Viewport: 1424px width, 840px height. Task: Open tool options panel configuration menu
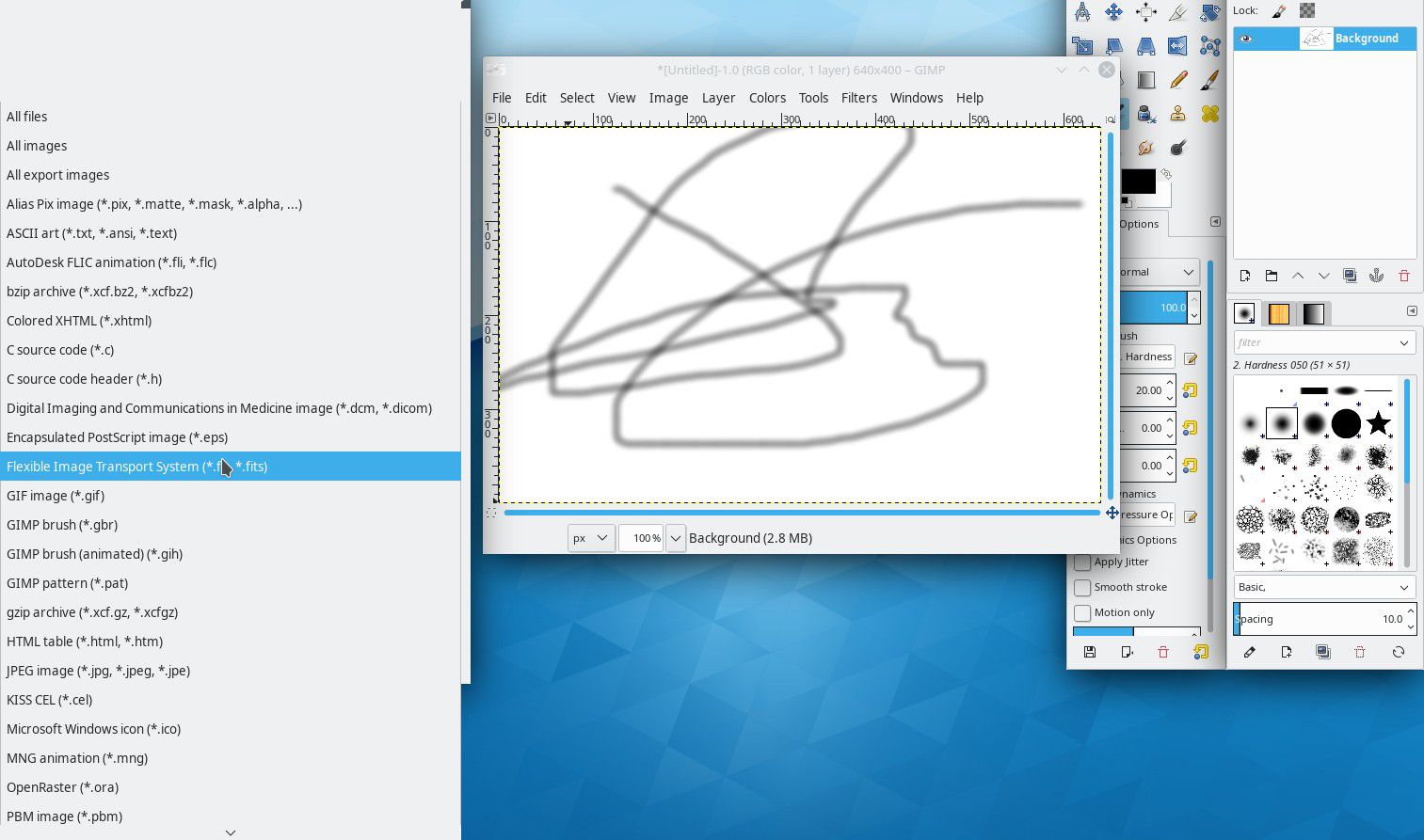(x=1215, y=222)
